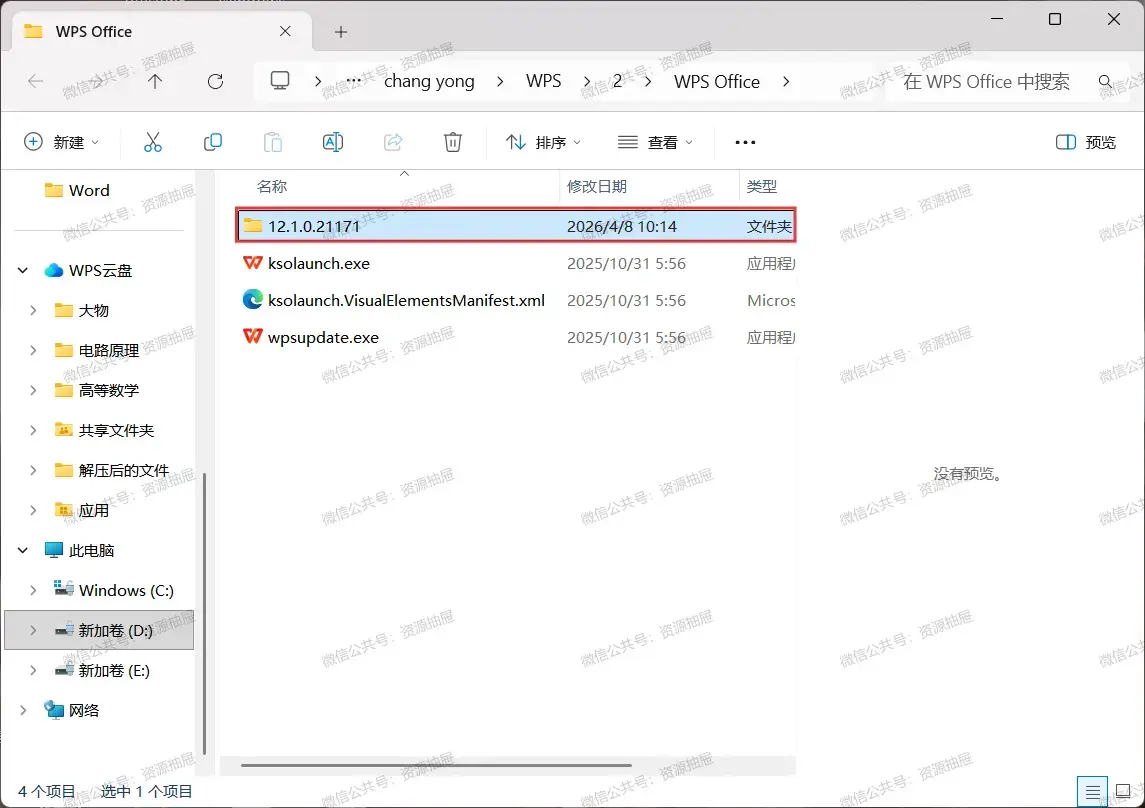Click the Share icon in toolbar
Viewport: 1145px width, 808px height.
tap(393, 142)
